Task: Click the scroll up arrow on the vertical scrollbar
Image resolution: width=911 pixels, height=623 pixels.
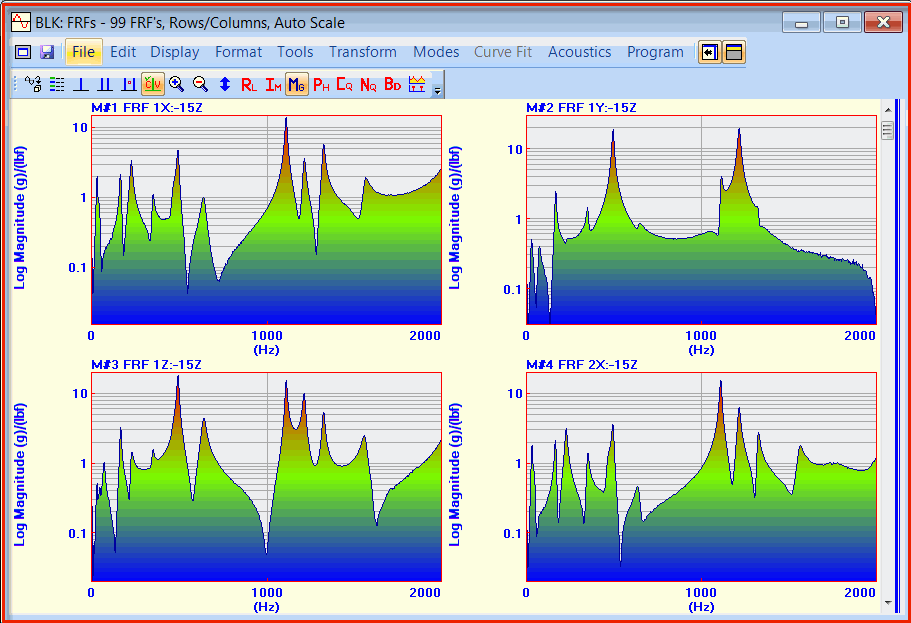Action: coord(888,109)
